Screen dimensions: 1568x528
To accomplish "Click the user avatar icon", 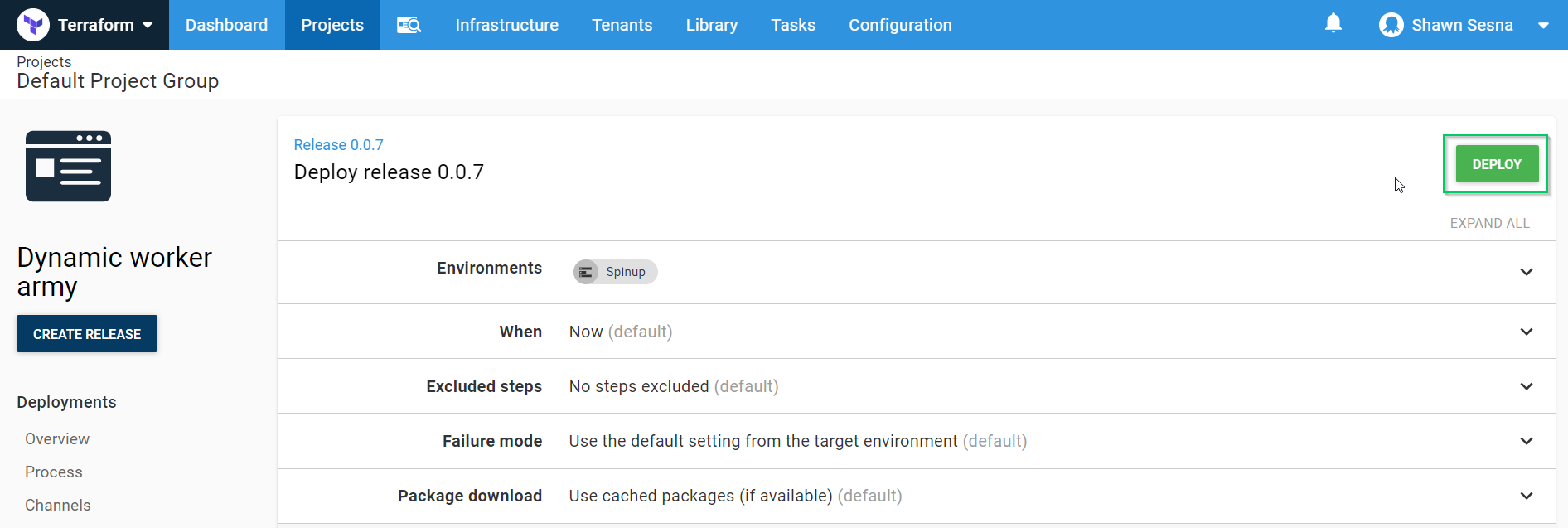I will click(1391, 25).
